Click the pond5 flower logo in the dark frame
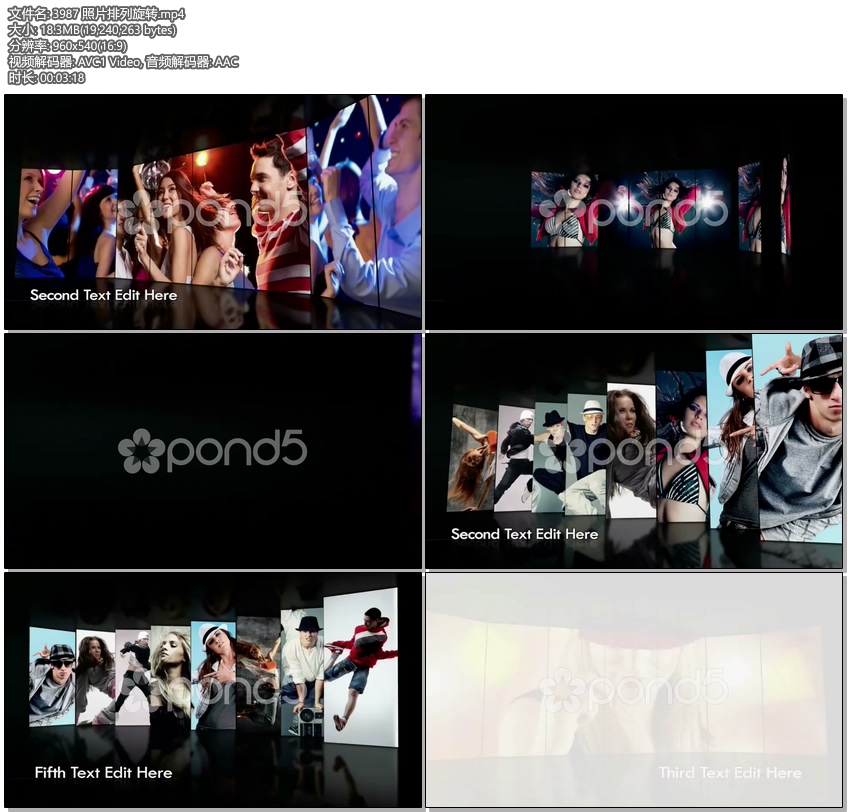The height and width of the screenshot is (812, 848). (141, 451)
